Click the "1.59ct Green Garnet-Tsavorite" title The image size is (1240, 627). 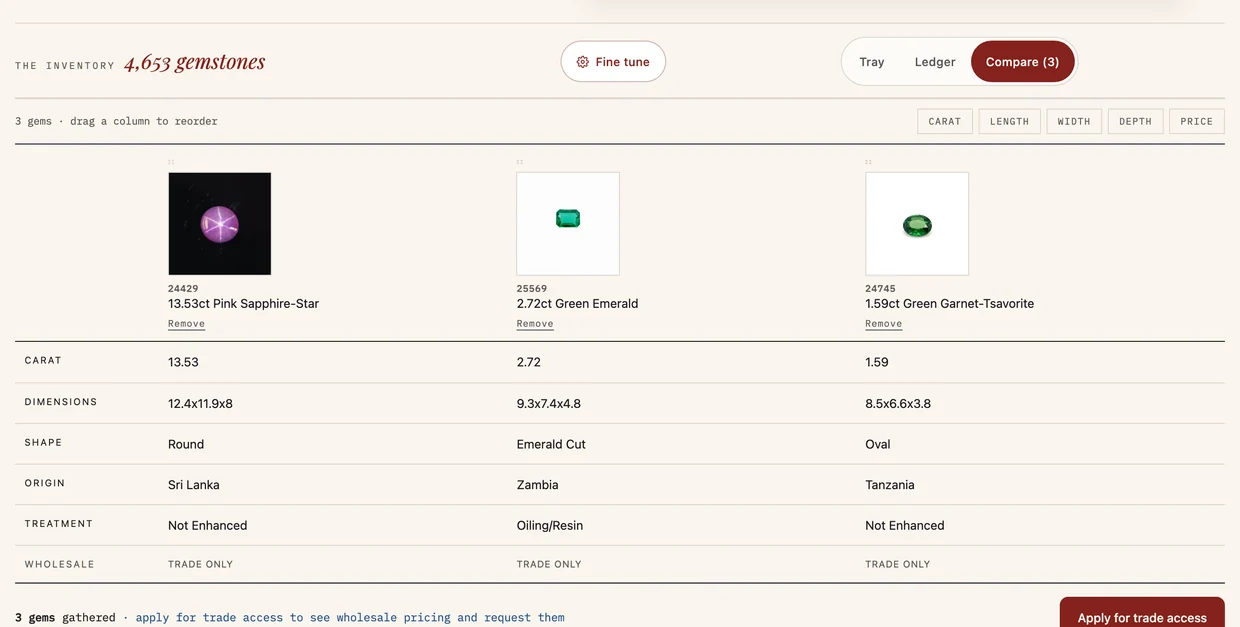(950, 304)
